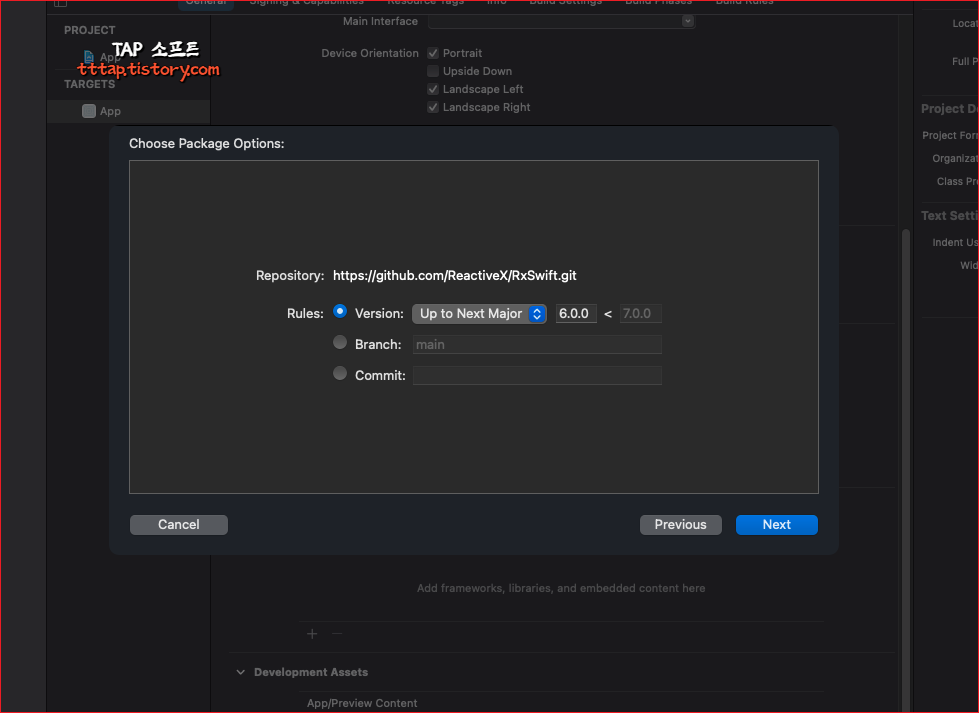
Task: Cancel the package options dialog
Action: (x=179, y=524)
